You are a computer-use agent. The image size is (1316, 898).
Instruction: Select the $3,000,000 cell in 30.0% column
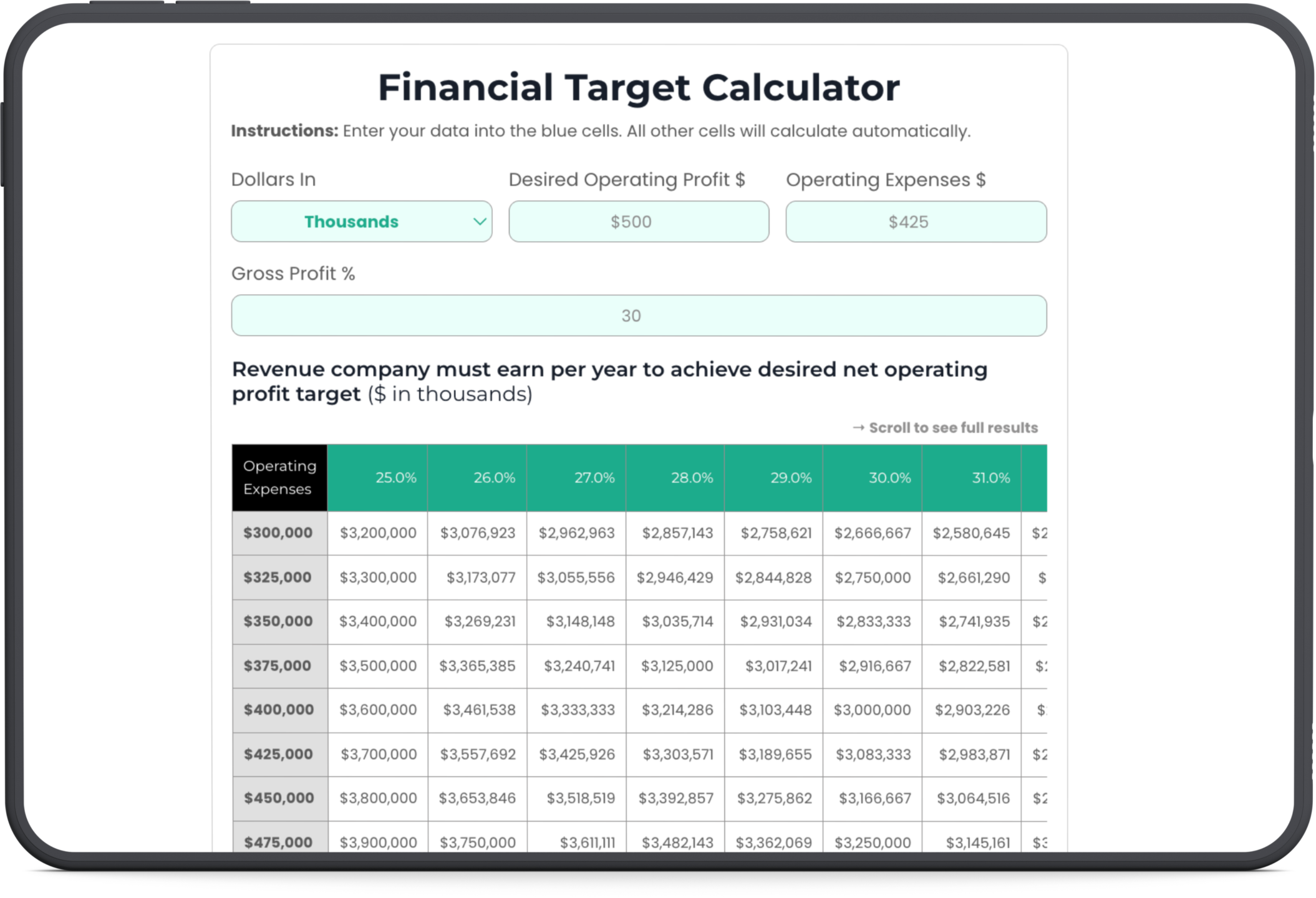tap(872, 710)
